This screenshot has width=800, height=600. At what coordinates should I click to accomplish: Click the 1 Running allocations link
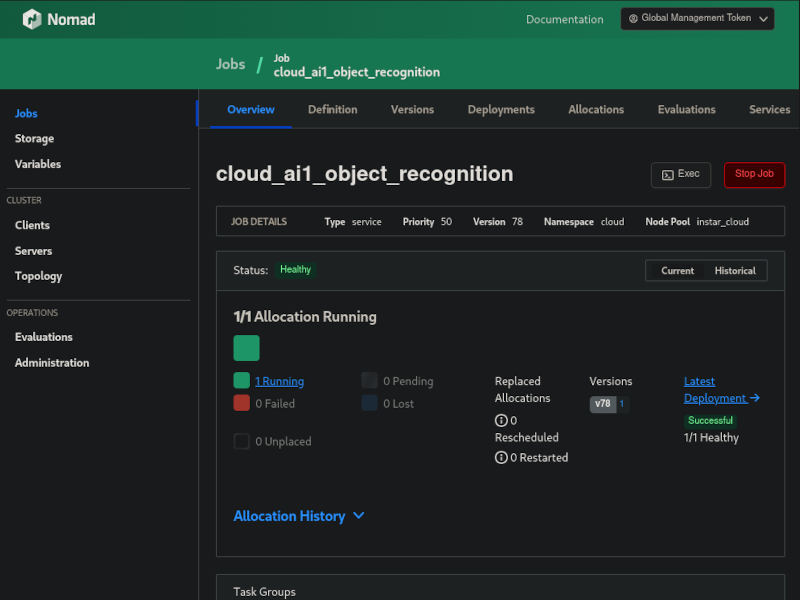(x=279, y=381)
